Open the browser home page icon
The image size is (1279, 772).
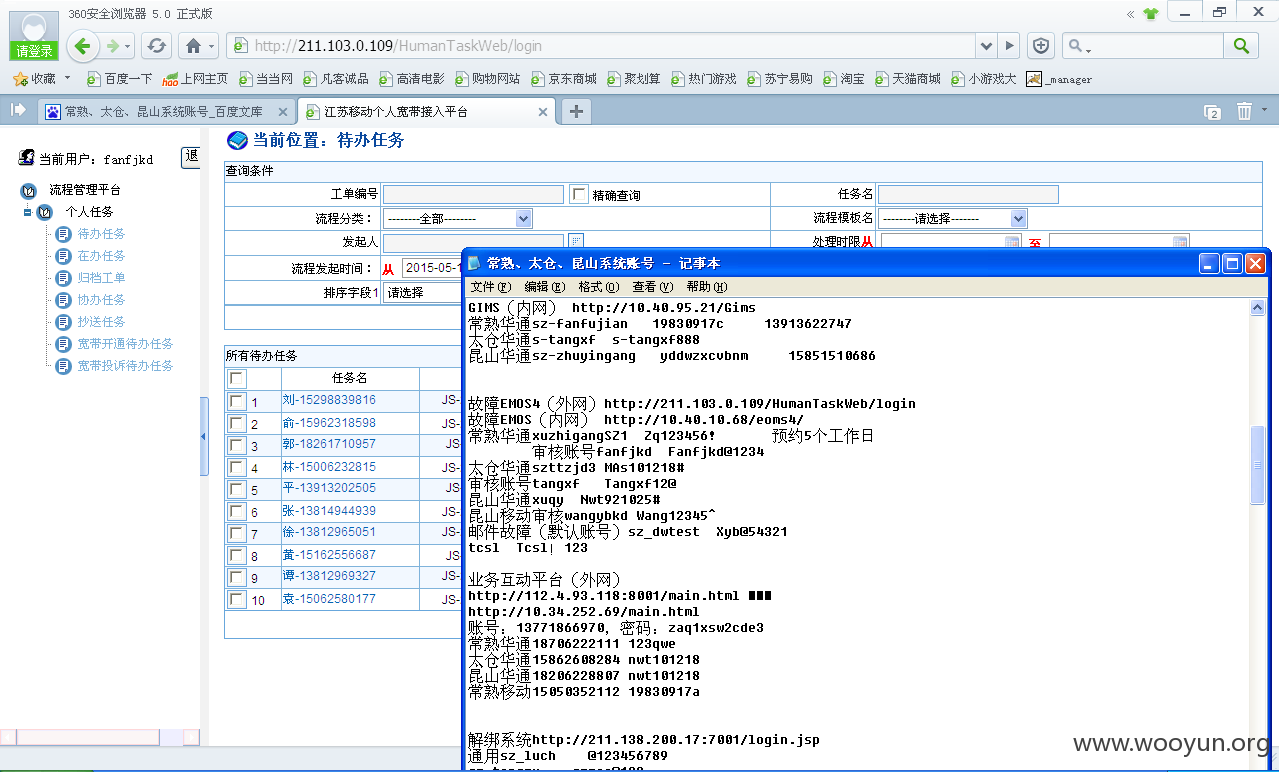(x=193, y=45)
